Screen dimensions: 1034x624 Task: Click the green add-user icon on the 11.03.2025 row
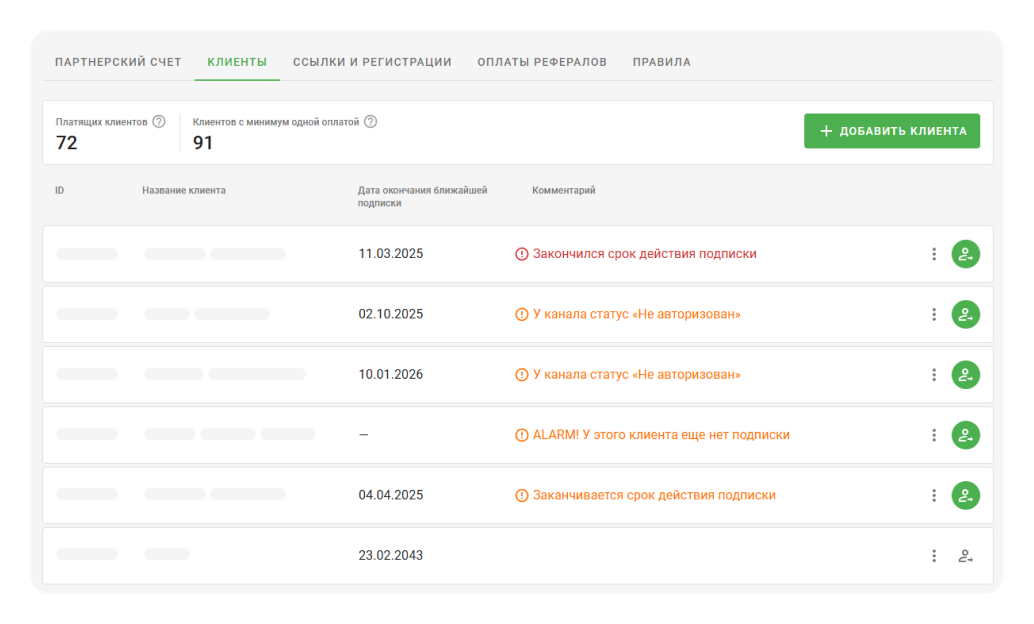(x=964, y=253)
